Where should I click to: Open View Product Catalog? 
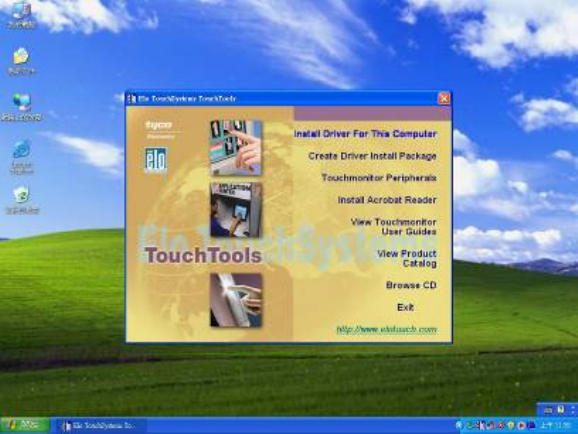click(x=407, y=258)
